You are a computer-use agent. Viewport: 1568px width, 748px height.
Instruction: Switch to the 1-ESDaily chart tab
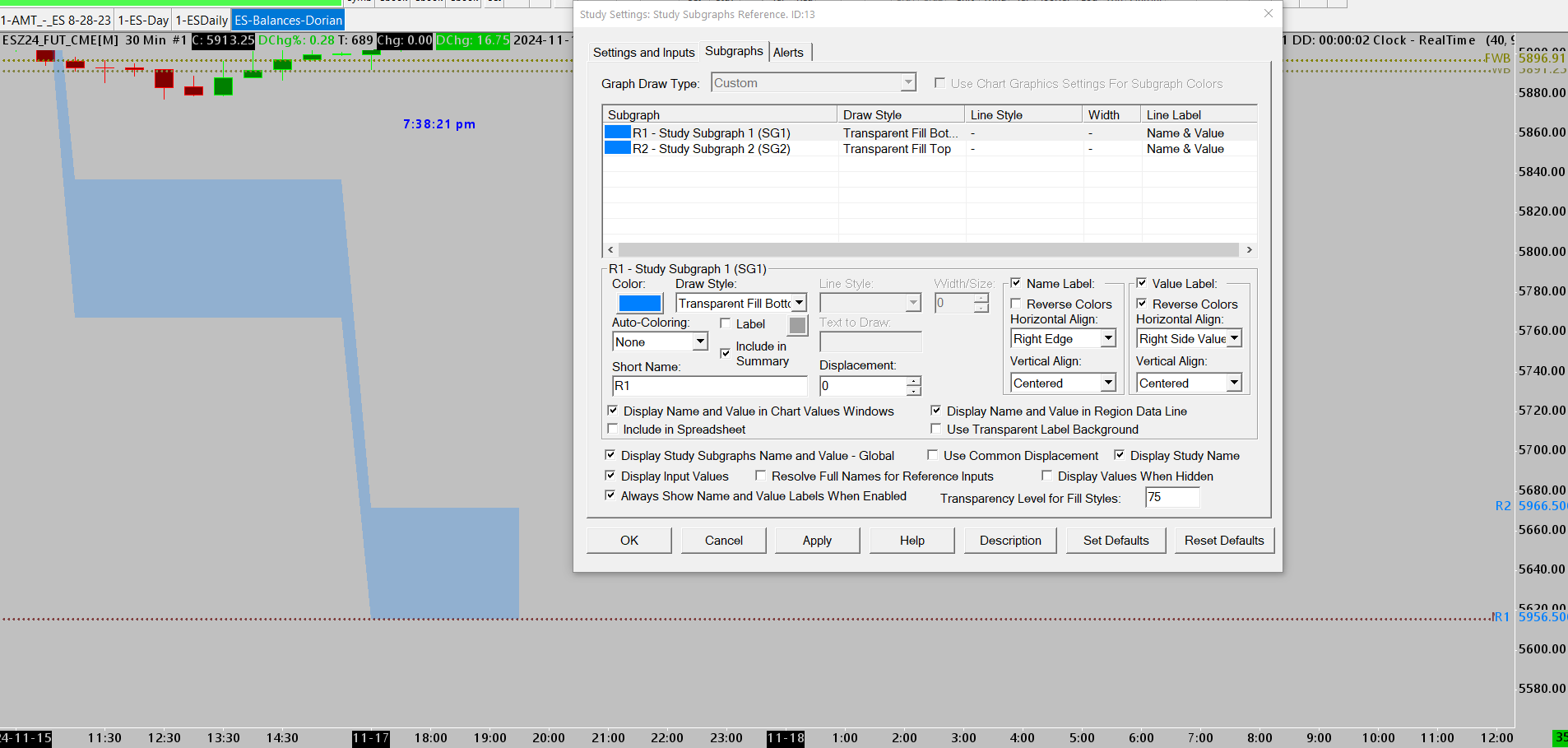click(202, 20)
